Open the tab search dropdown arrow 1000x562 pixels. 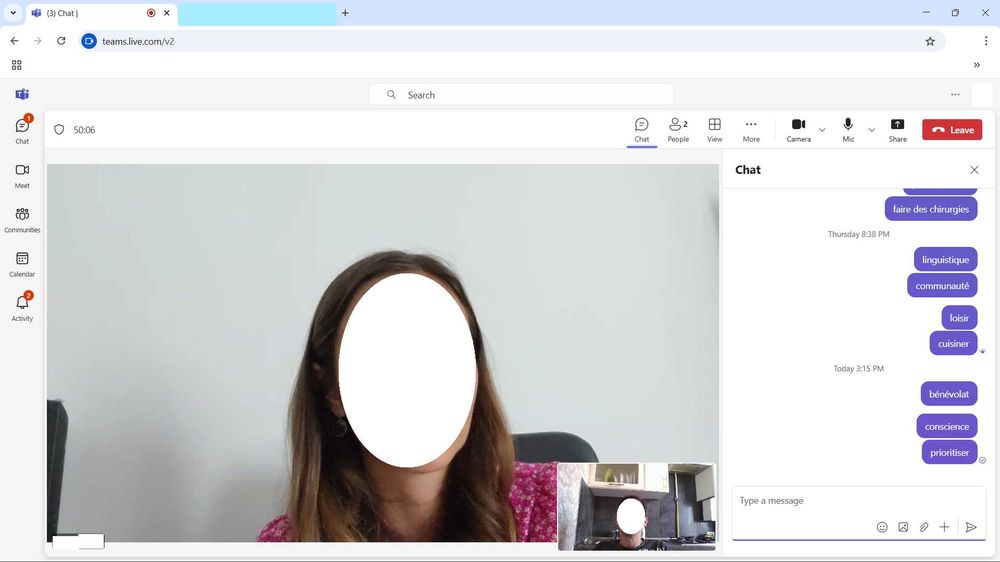click(13, 13)
